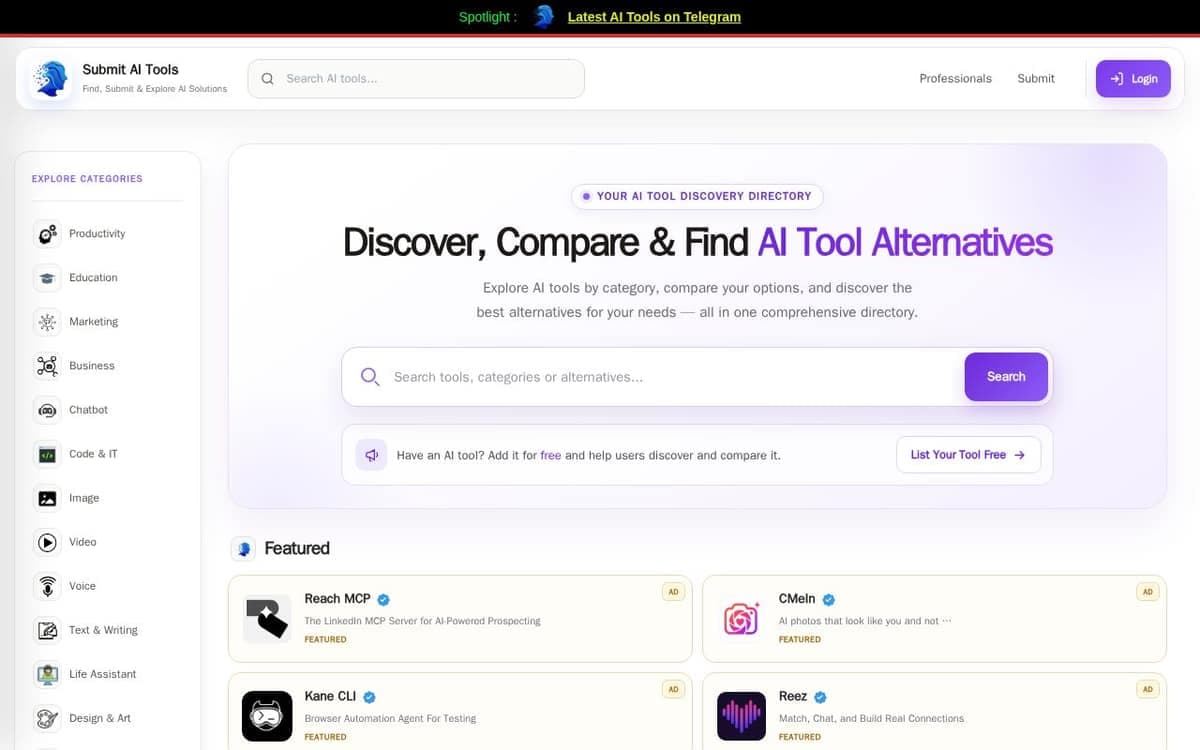
Task: Open Video category link
Action: click(x=83, y=542)
